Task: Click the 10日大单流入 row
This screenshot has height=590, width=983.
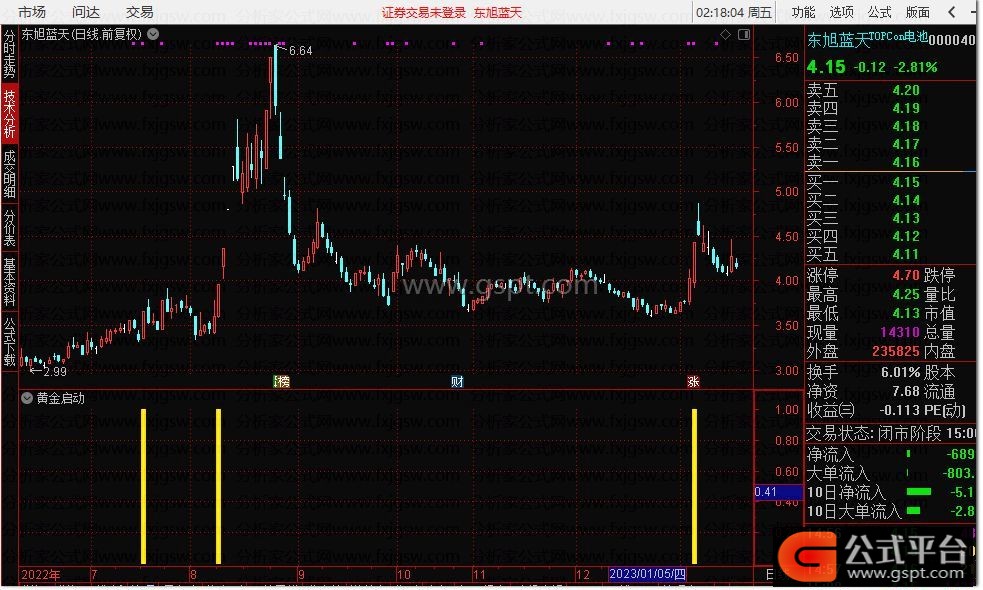Action: click(890, 511)
